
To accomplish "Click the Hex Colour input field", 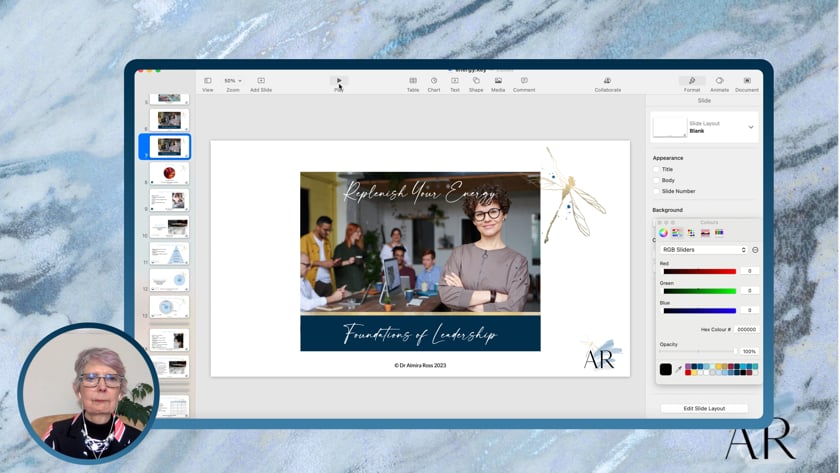I will 746,329.
